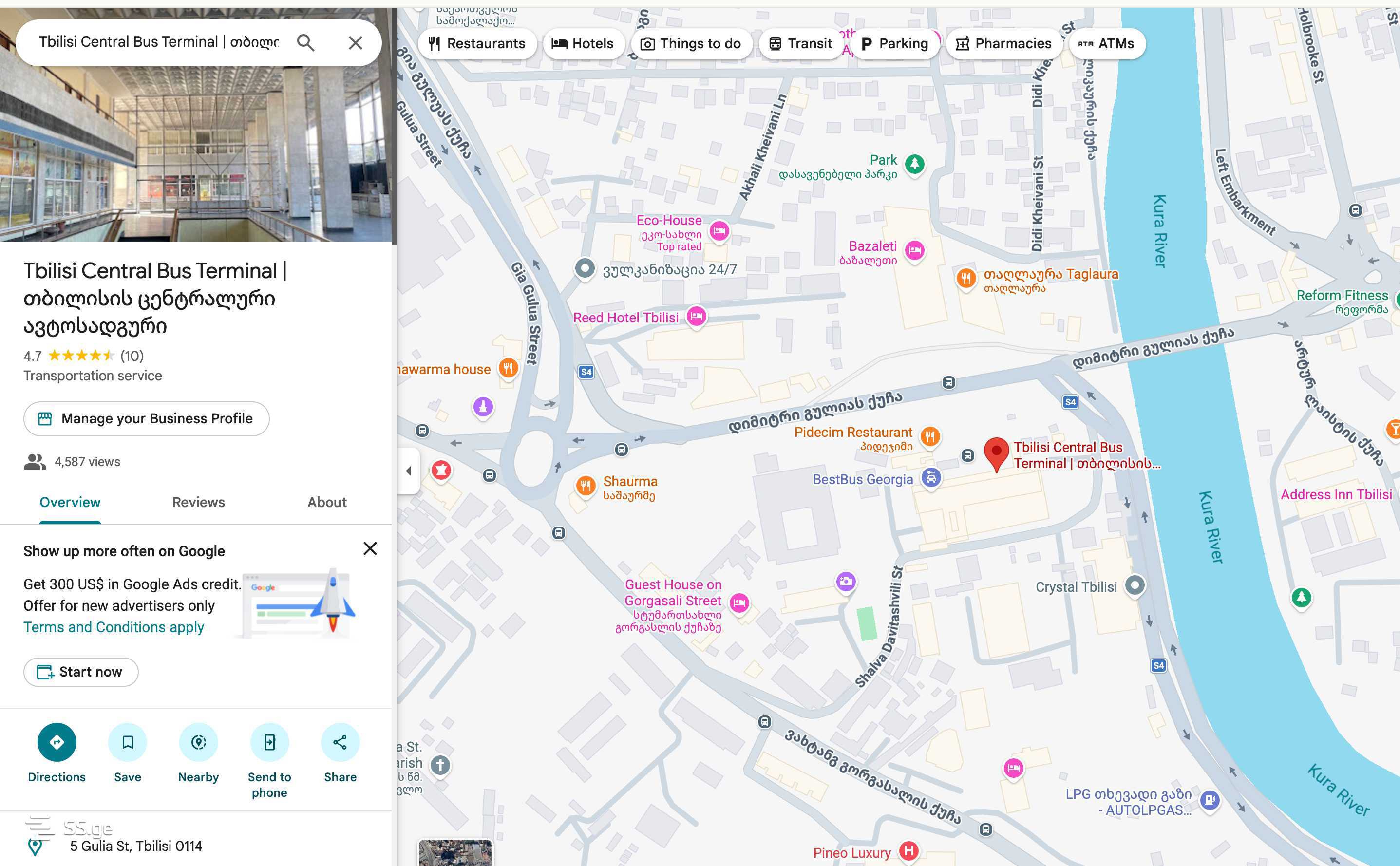Click Manage your Business Profile button

click(x=146, y=419)
